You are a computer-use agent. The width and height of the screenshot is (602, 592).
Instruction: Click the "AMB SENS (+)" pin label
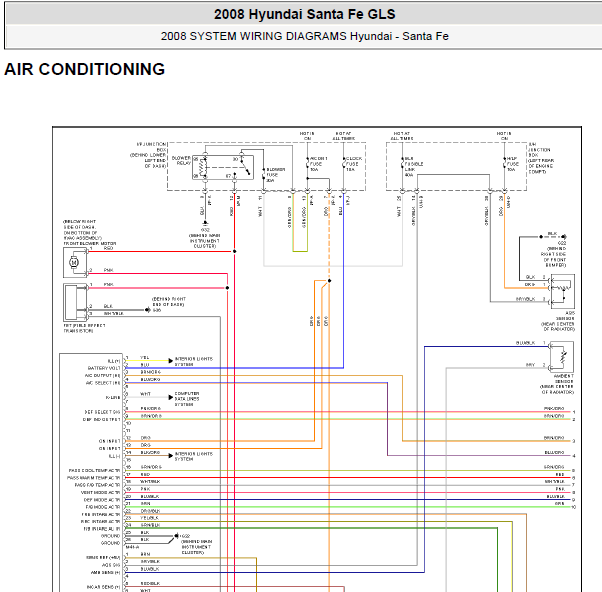105,572
